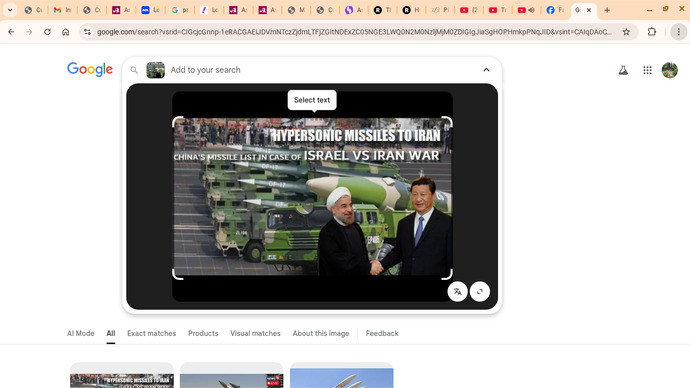Switch to AI Mode tab
690x388 pixels.
point(81,333)
